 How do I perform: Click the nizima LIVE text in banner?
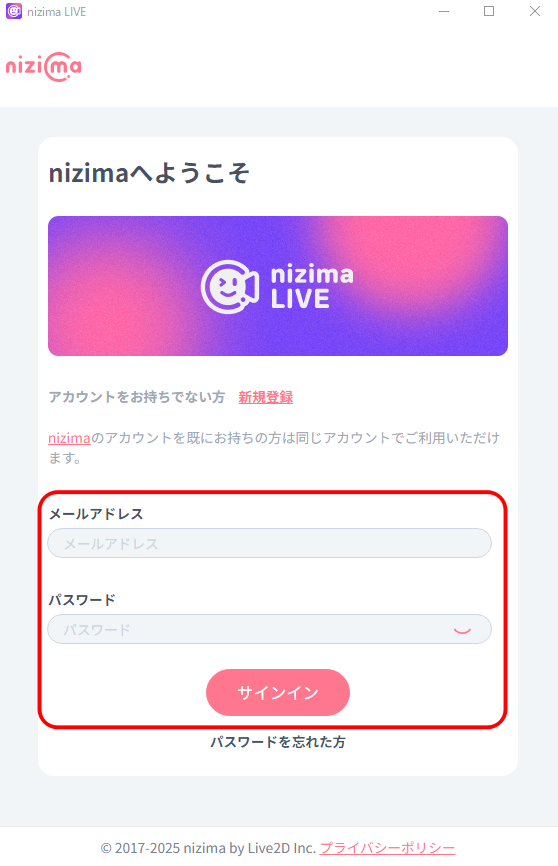312,287
